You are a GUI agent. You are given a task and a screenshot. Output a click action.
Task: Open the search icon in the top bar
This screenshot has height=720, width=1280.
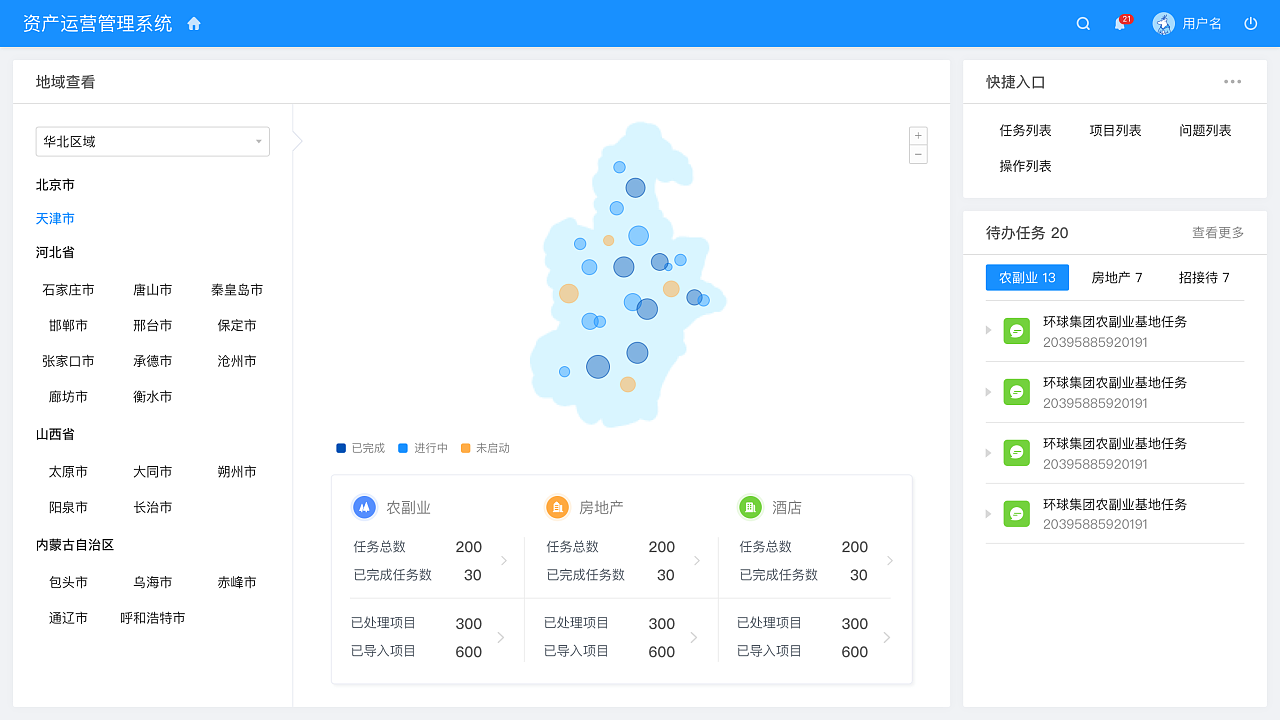pos(1082,22)
